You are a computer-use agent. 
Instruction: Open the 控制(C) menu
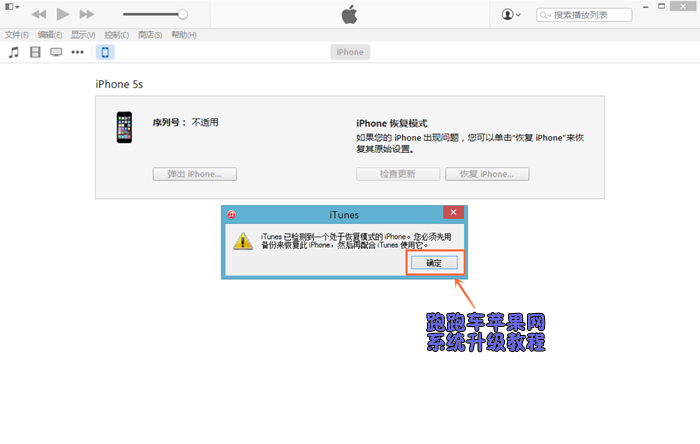click(117, 35)
